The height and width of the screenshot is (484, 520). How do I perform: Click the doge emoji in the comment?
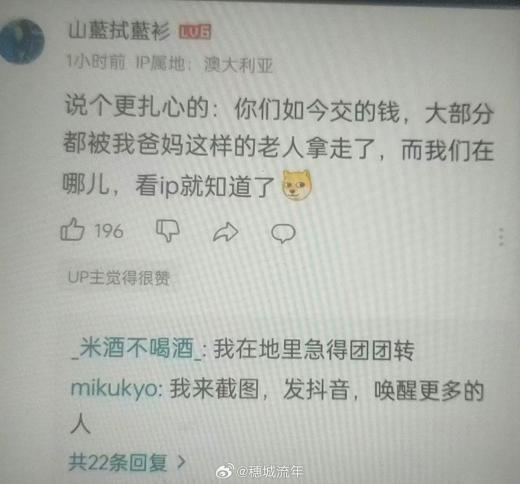coord(297,185)
